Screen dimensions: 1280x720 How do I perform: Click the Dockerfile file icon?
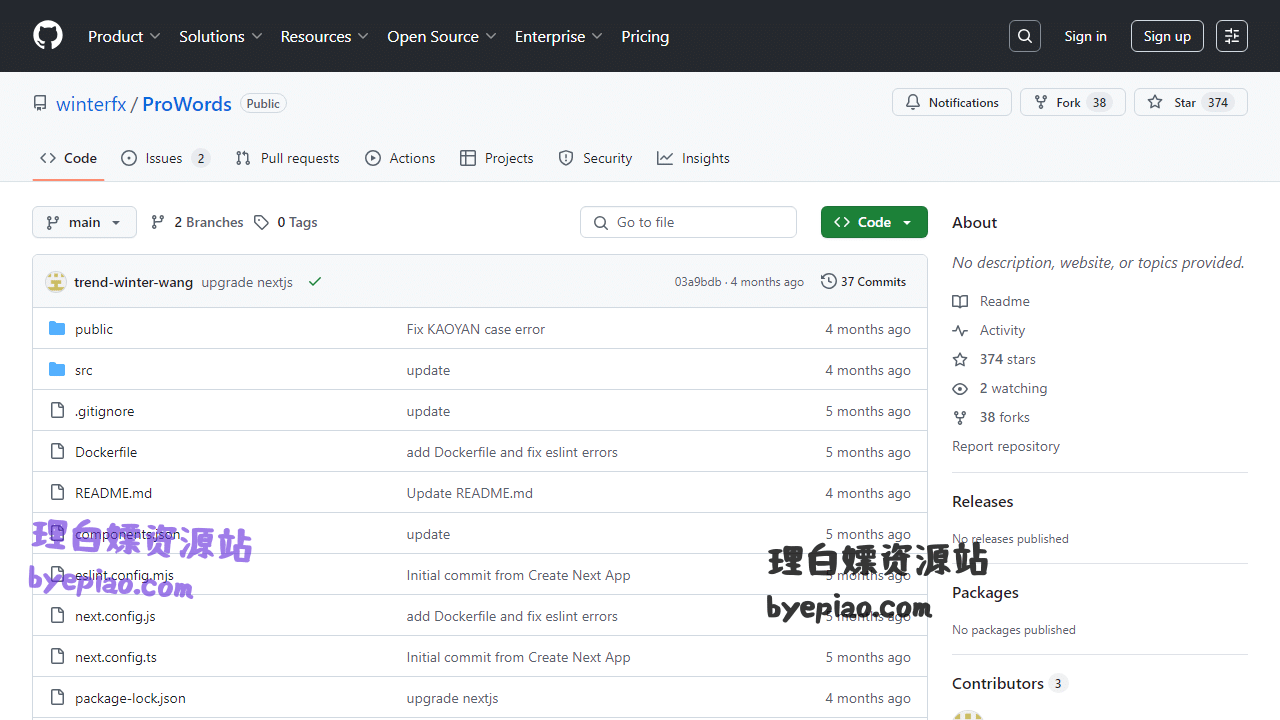pos(57,452)
